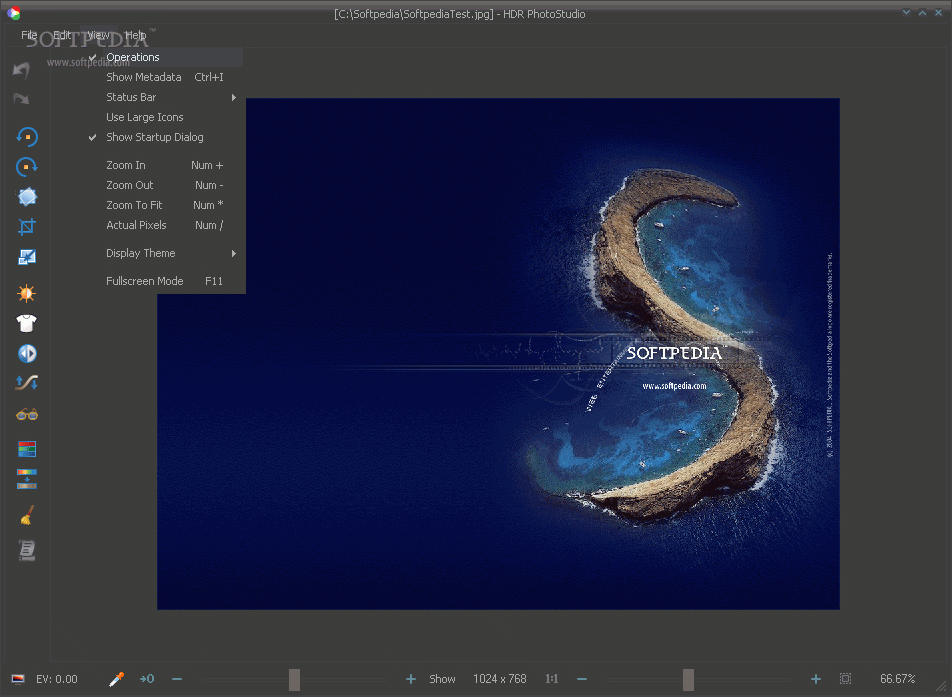Decrease exposure with the left minus button
This screenshot has width=952, height=697.
coord(177,679)
